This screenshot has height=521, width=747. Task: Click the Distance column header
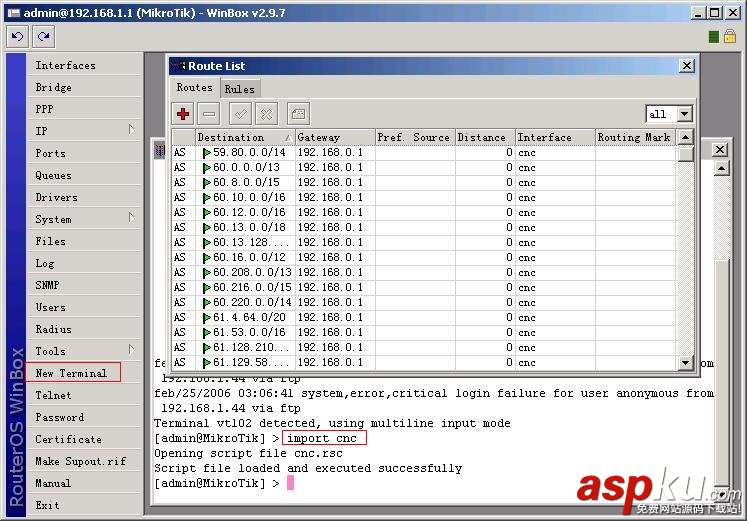click(485, 137)
